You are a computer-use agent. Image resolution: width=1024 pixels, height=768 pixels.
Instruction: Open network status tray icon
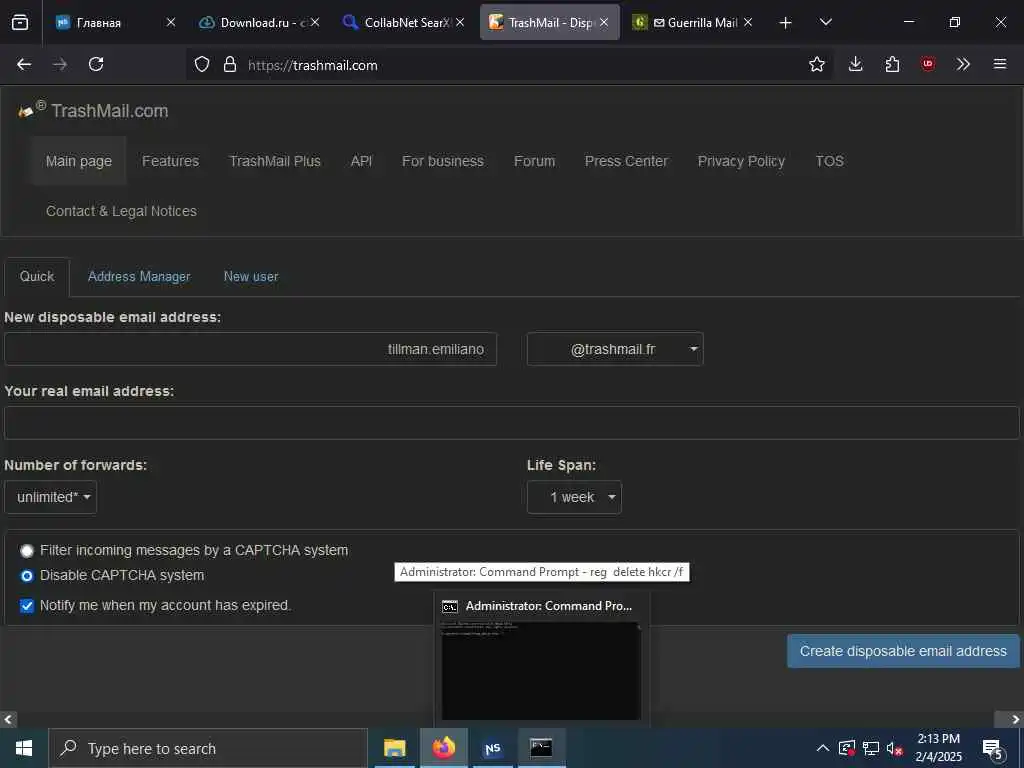[x=871, y=748]
